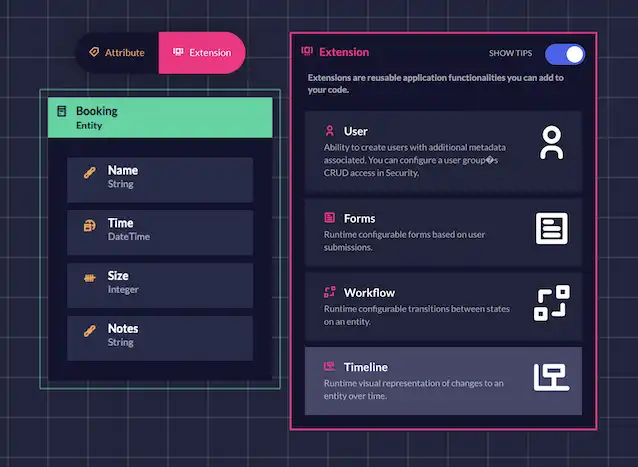Switch to the Extension tab

coord(201,53)
